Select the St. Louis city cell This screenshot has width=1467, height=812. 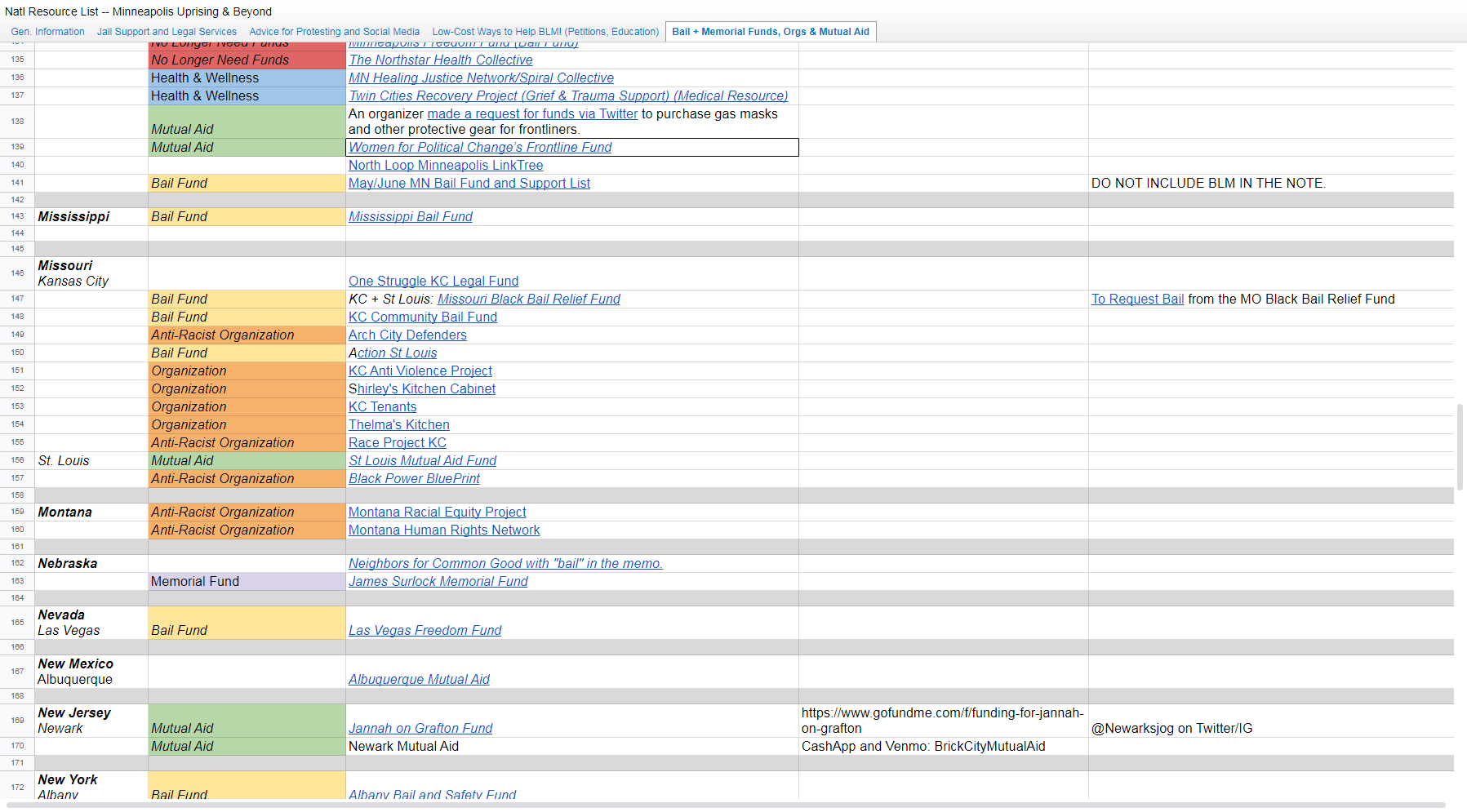91,461
